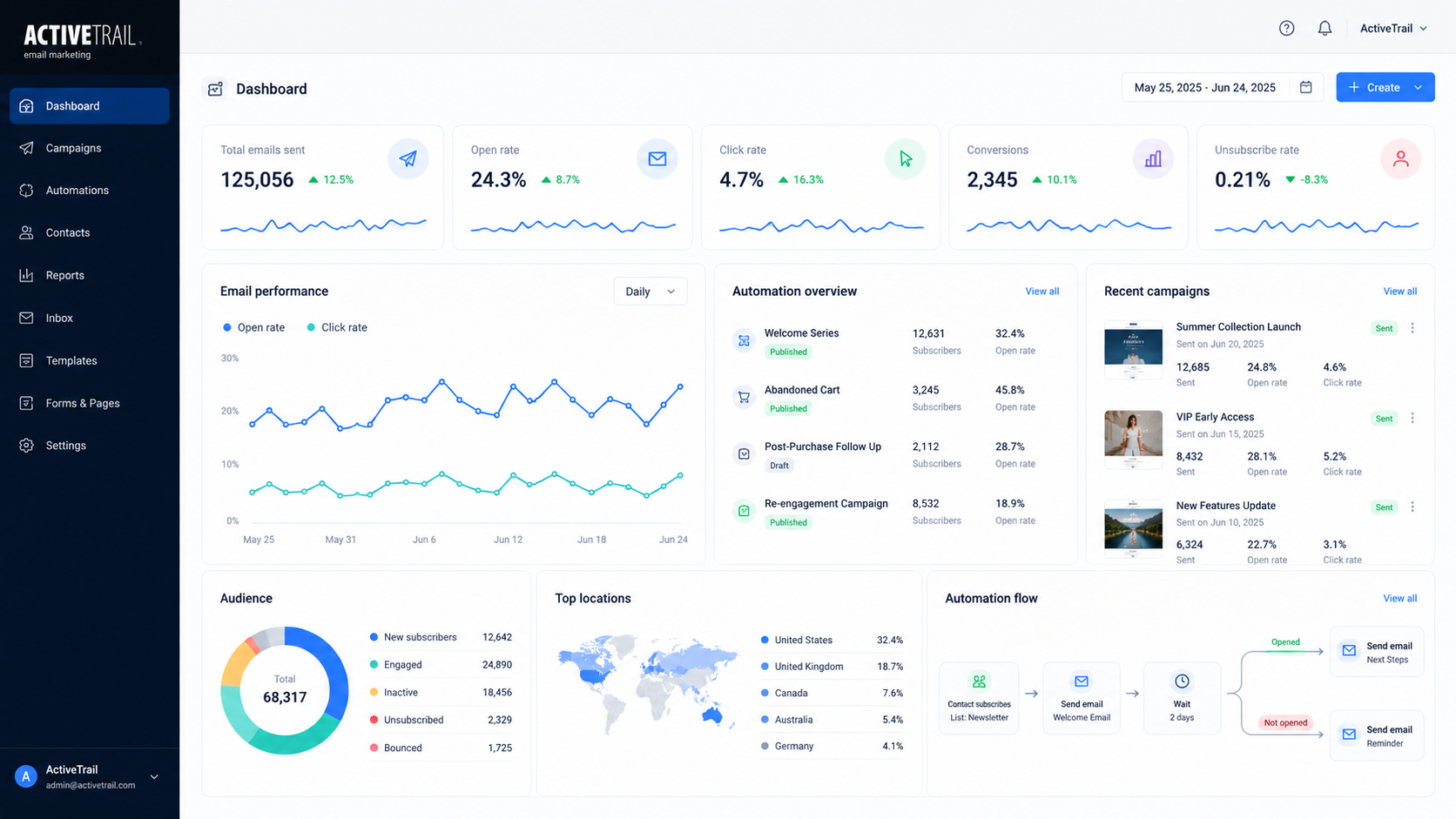Open the ActiveTrail account dropdown in header
The image size is (1456, 819).
click(x=1394, y=29)
